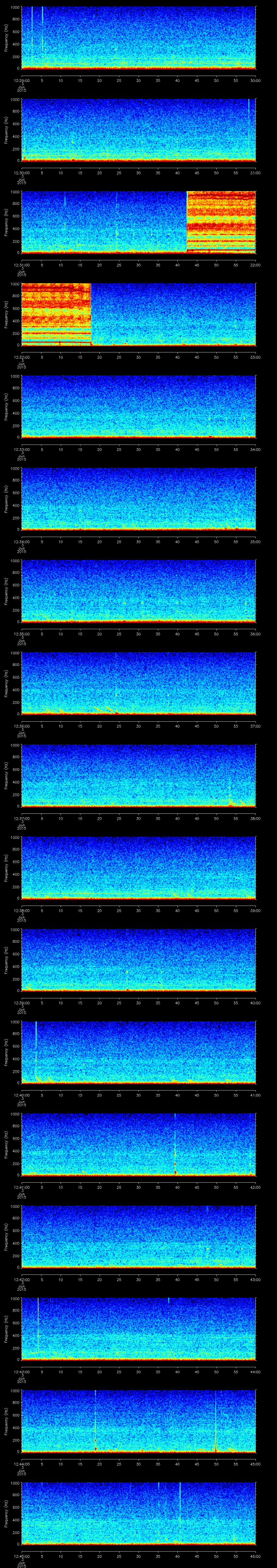The width and height of the screenshot is (277, 1568).
Task: Click the red noise block in the 12:32:00 spectrogram
Action: point(56,314)
